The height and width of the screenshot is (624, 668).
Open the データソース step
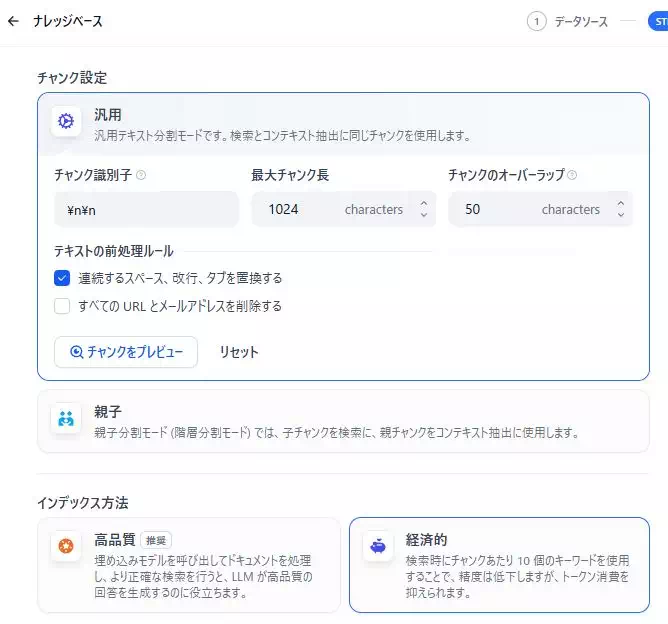click(580, 21)
